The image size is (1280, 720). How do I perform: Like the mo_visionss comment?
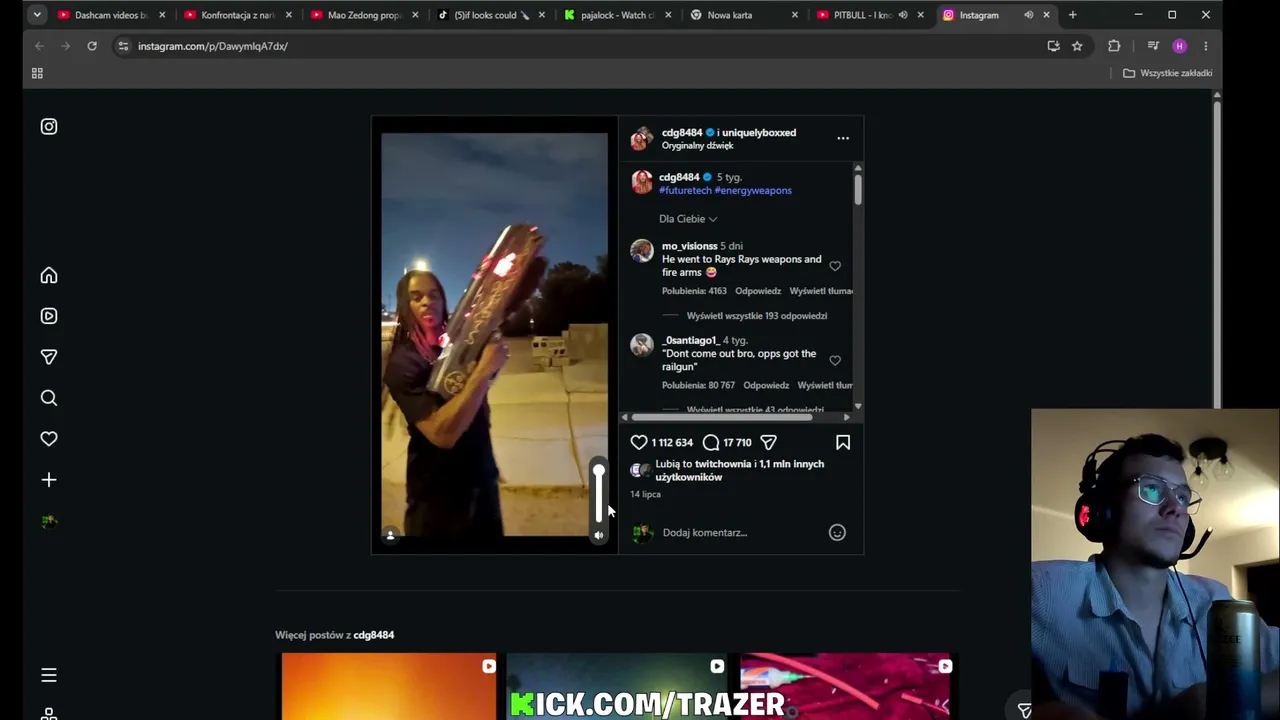(x=835, y=266)
